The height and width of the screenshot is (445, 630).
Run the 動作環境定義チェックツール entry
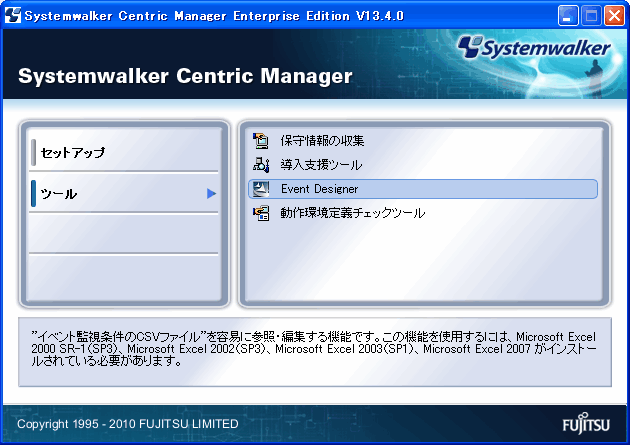click(352, 213)
